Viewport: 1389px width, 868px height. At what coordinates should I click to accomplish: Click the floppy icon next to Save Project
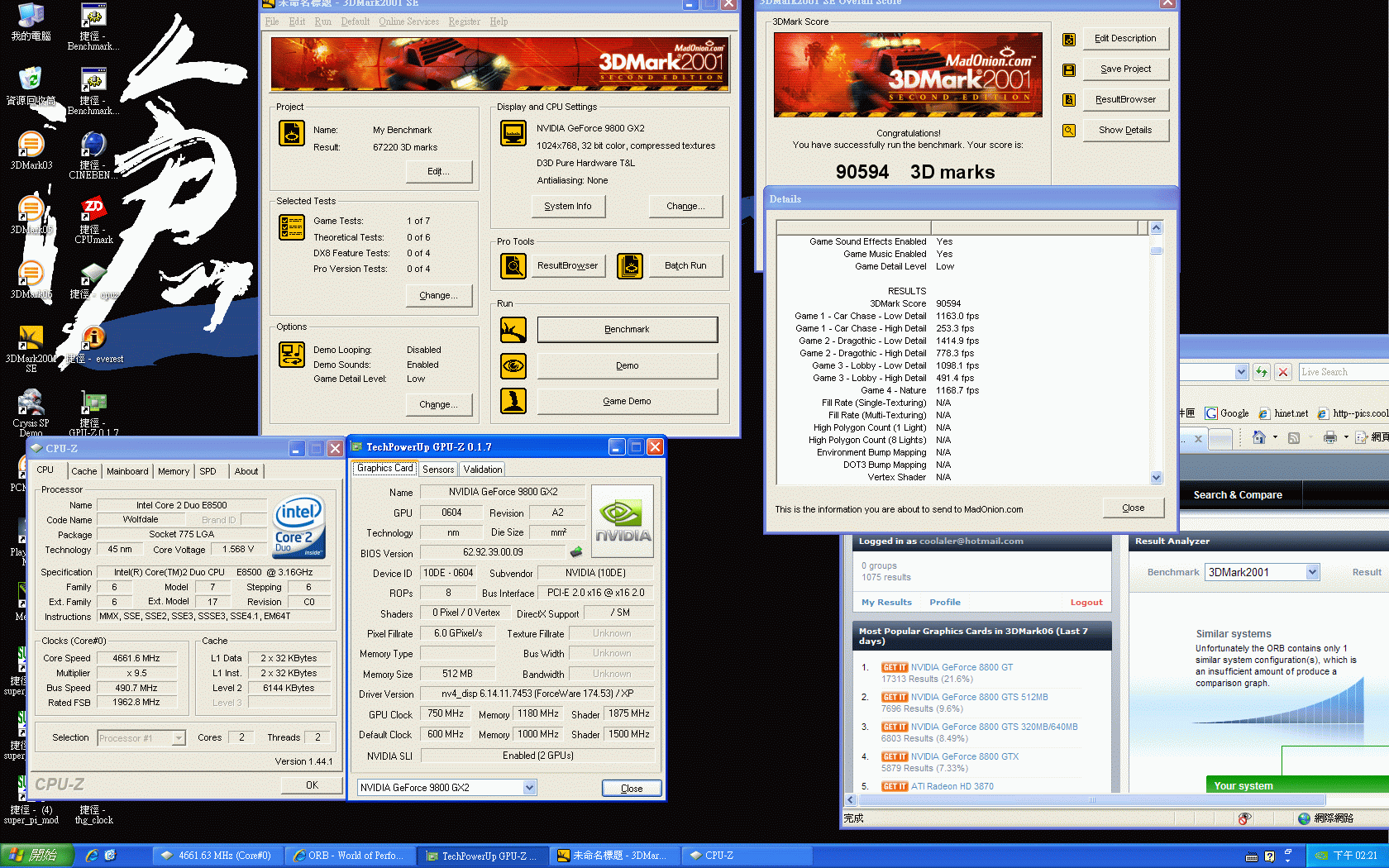tap(1069, 70)
